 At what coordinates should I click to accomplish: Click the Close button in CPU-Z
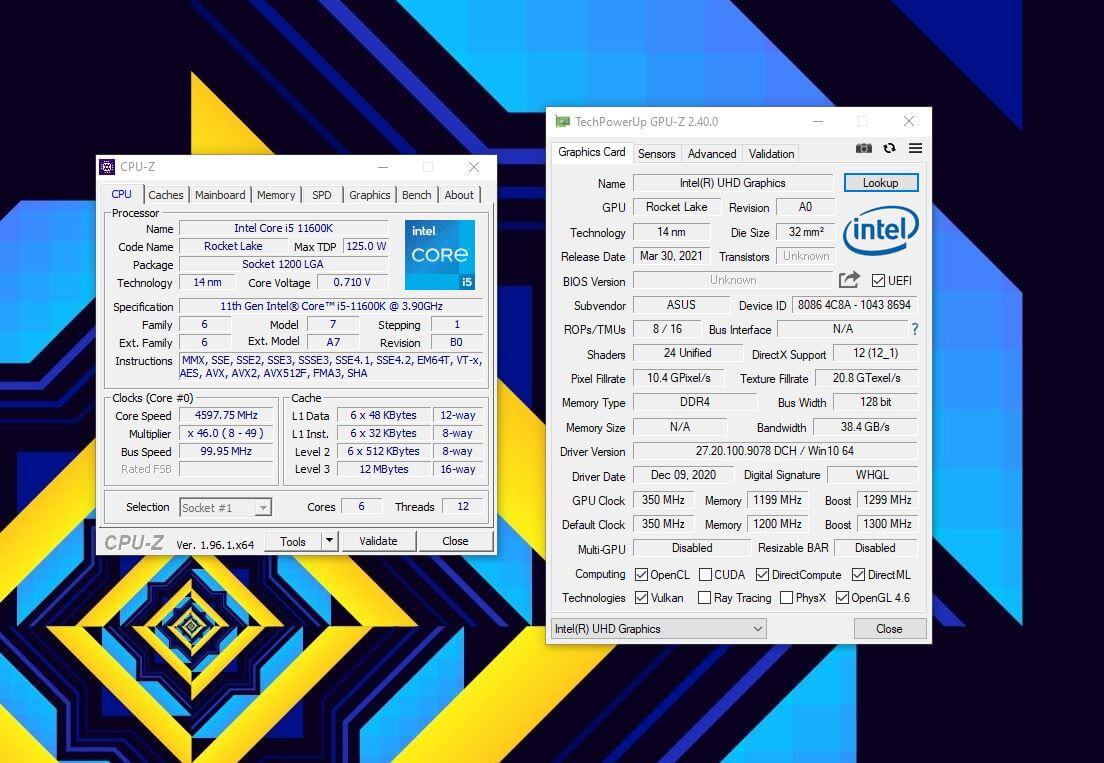pos(455,541)
